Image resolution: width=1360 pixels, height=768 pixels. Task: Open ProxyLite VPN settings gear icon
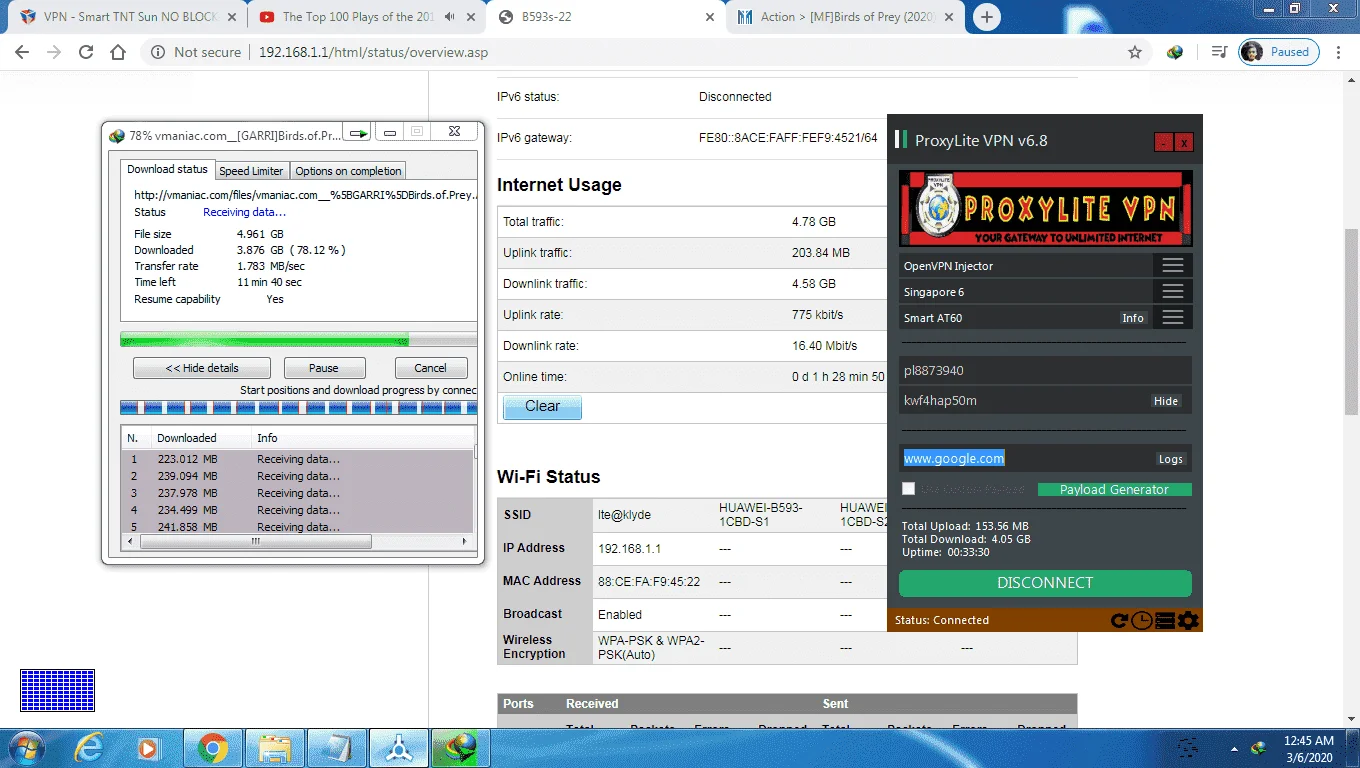click(1188, 621)
